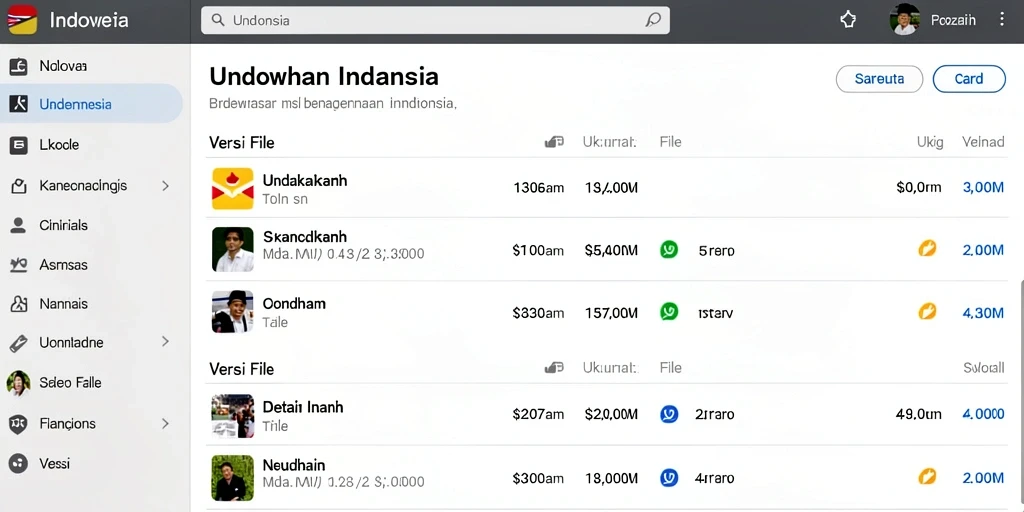The width and height of the screenshot is (1024, 512).
Task: Click the Vessi sidebar label
Action: point(54,464)
